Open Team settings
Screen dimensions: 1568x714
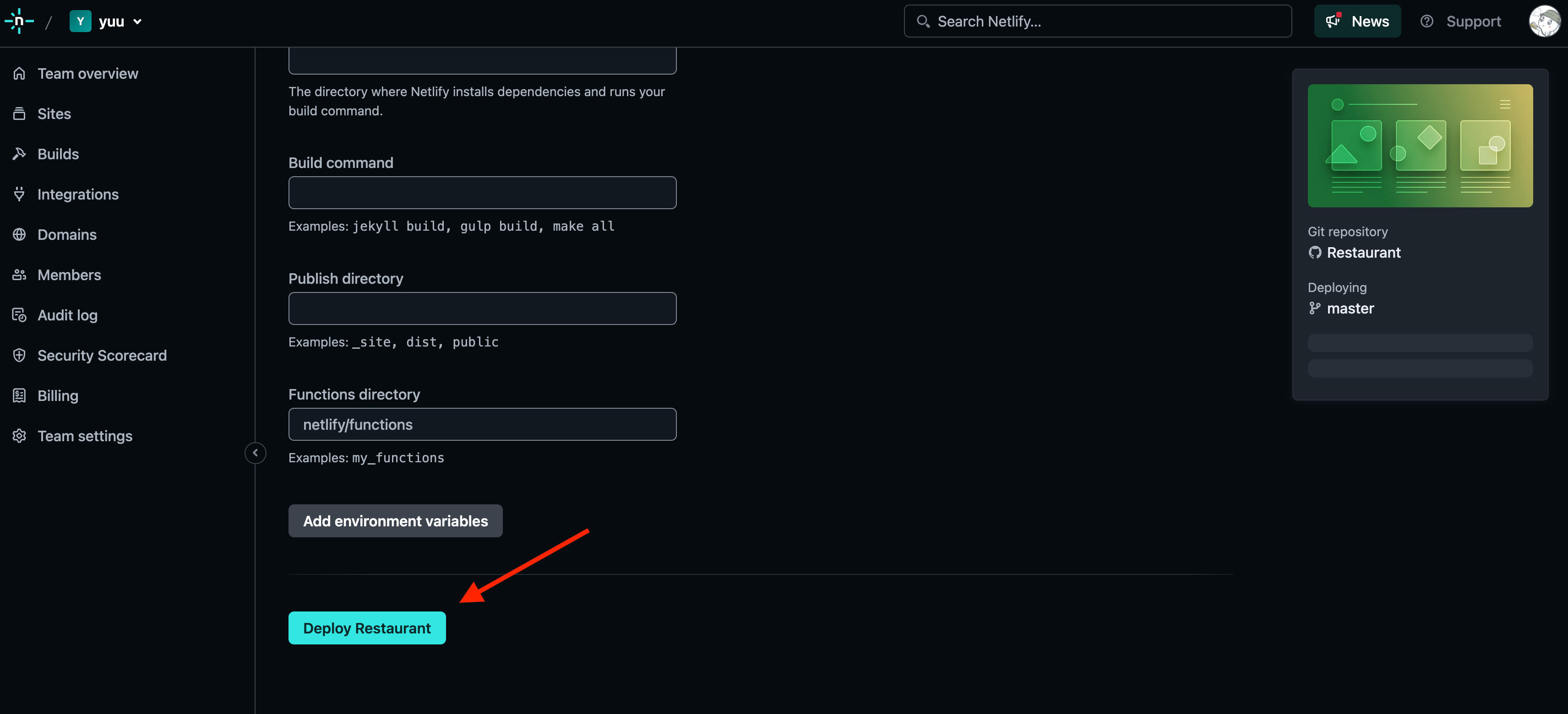[x=85, y=436]
